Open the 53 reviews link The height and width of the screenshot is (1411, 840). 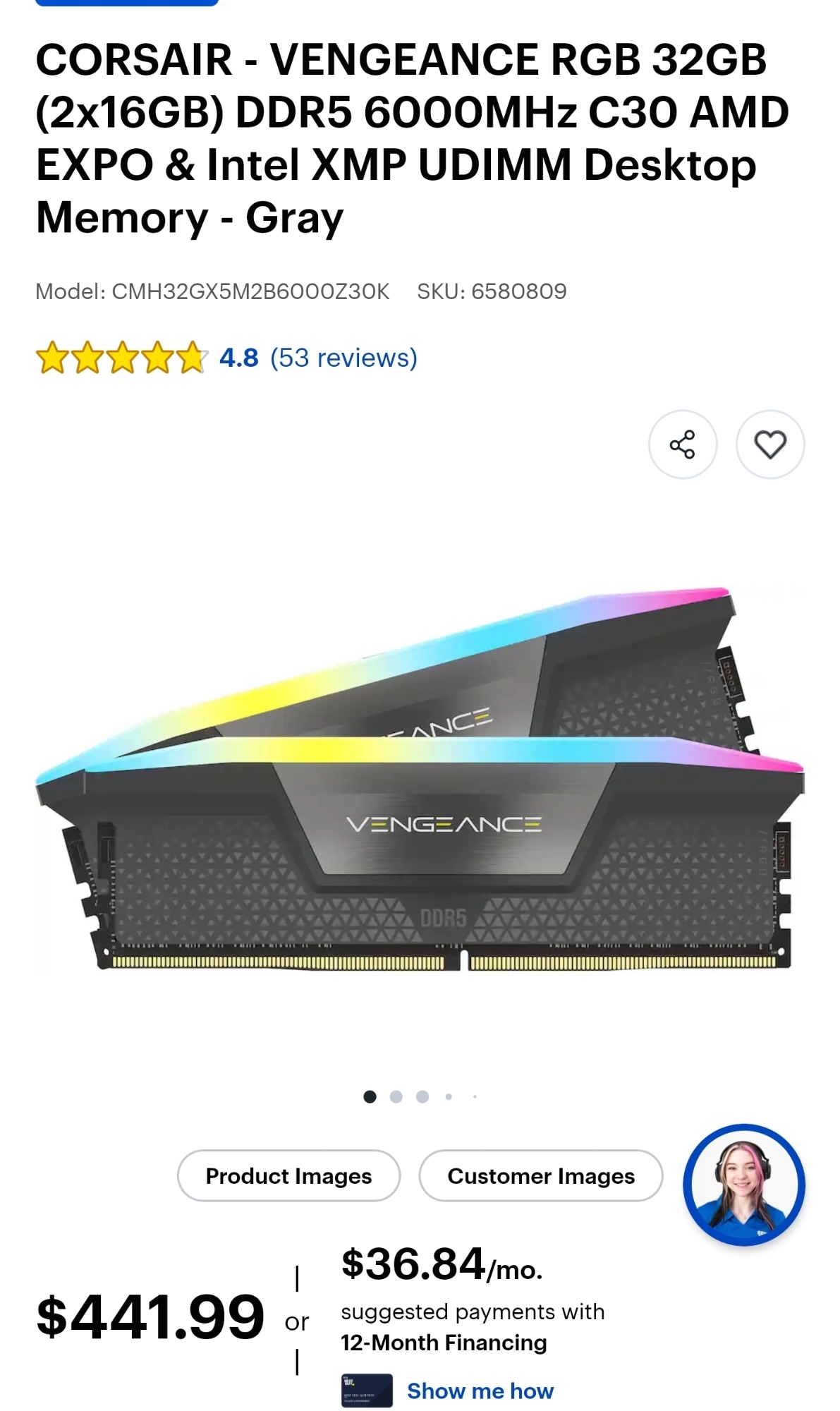click(343, 358)
